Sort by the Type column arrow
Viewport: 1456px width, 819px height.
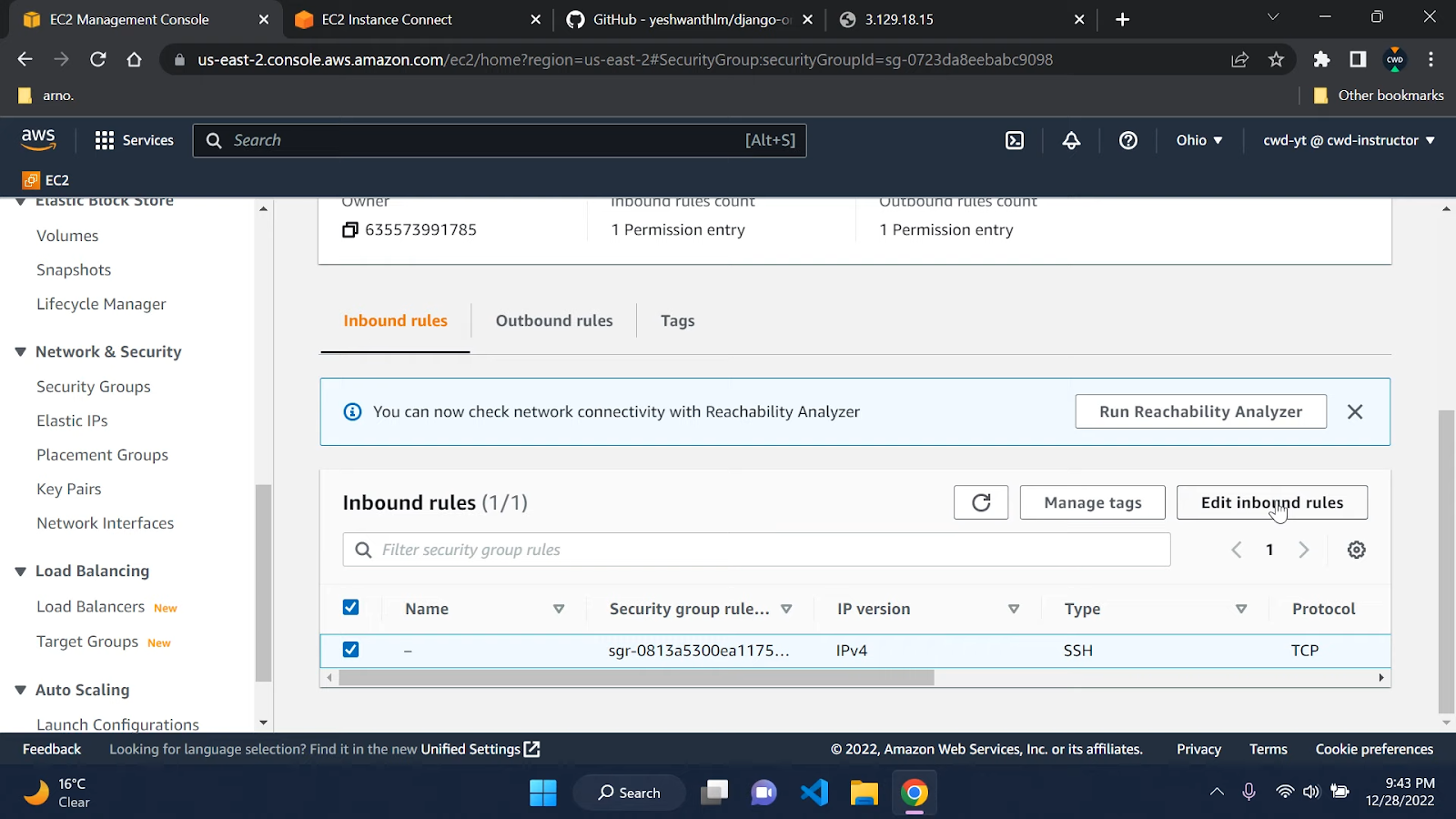point(1241,609)
